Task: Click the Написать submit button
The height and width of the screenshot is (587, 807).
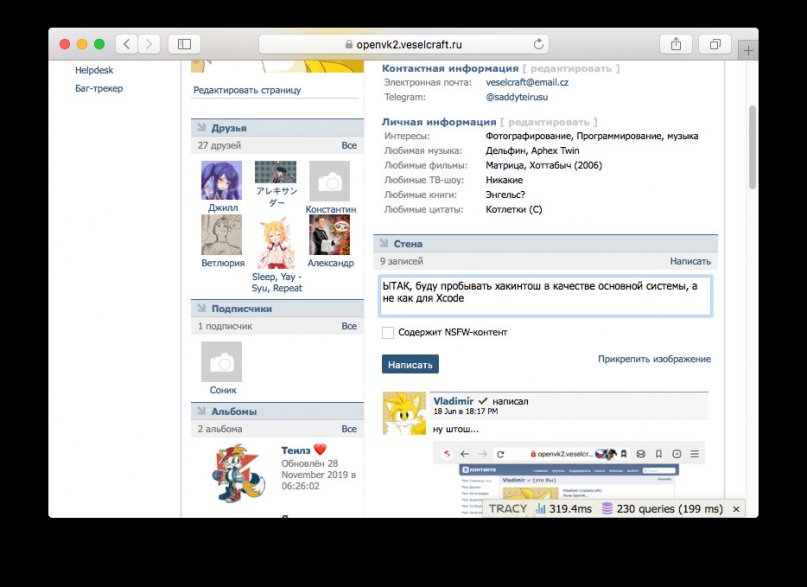Action: [410, 364]
